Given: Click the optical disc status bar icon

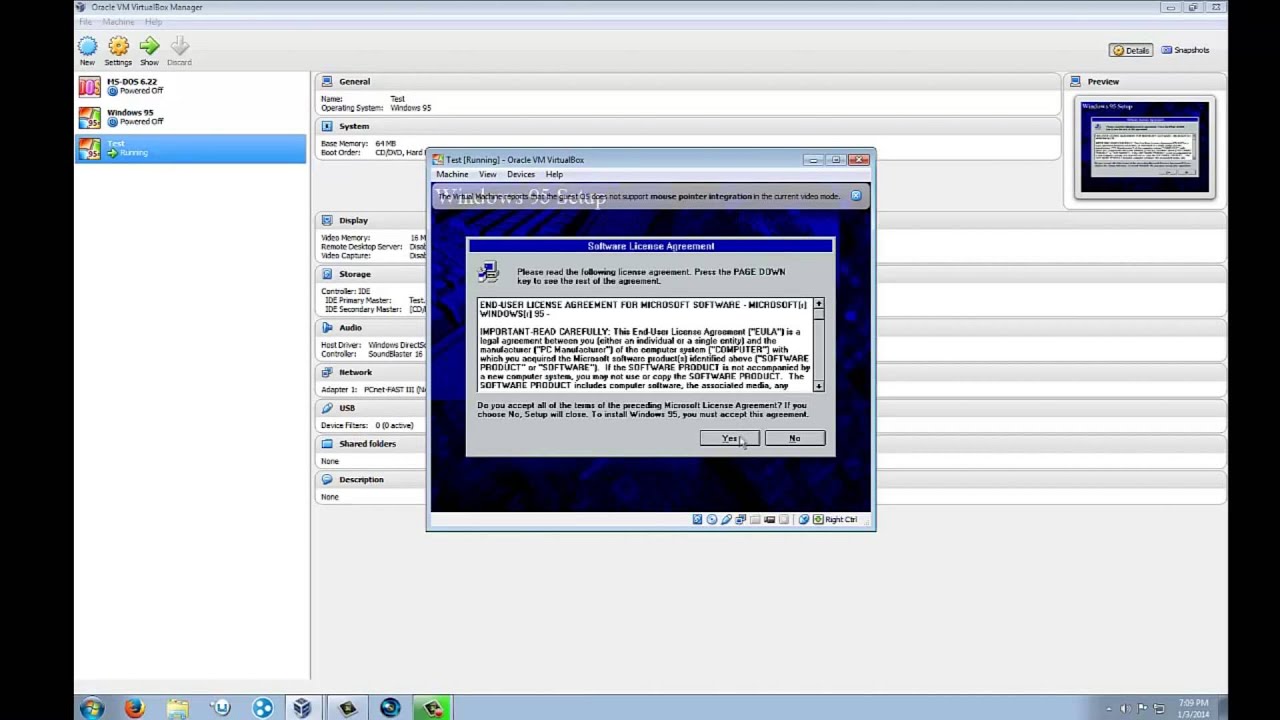Looking at the screenshot, I should coord(712,519).
